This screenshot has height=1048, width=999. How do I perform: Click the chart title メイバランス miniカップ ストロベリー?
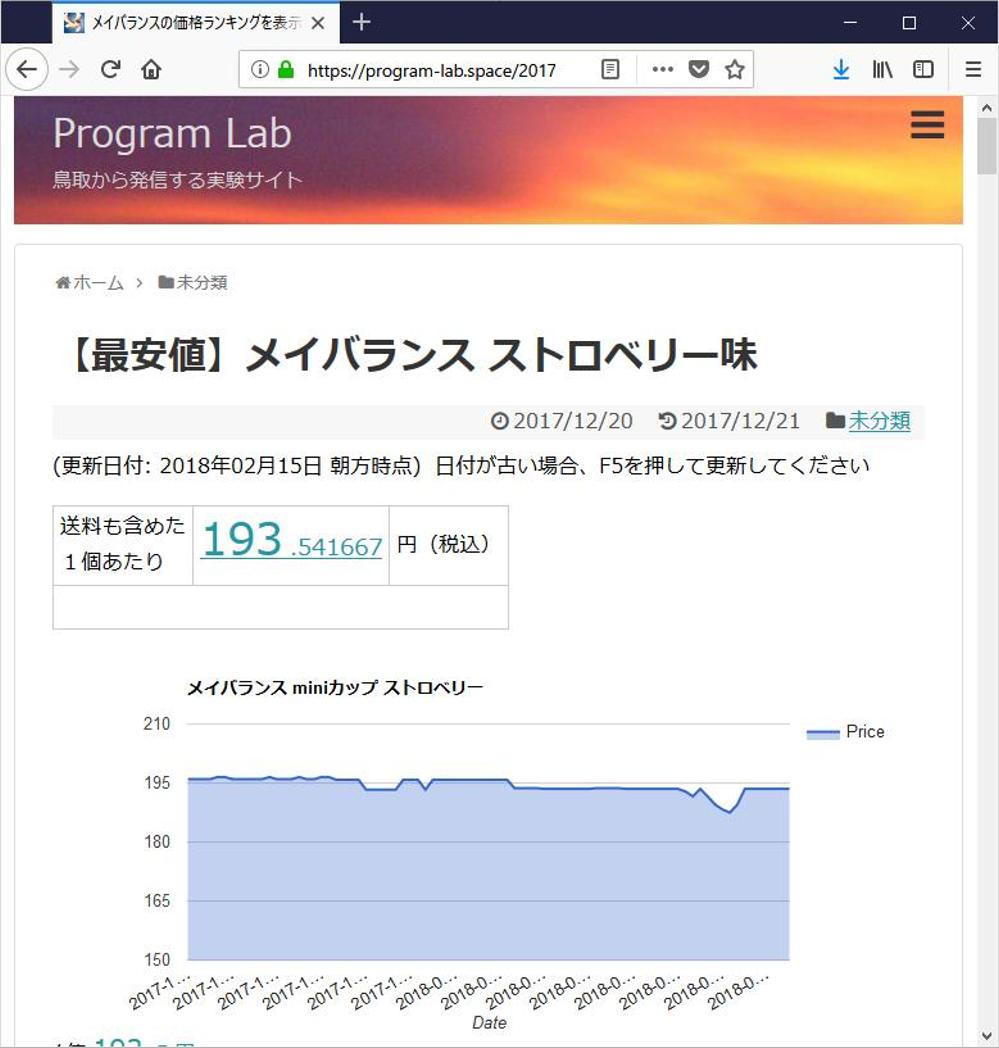coord(335,687)
